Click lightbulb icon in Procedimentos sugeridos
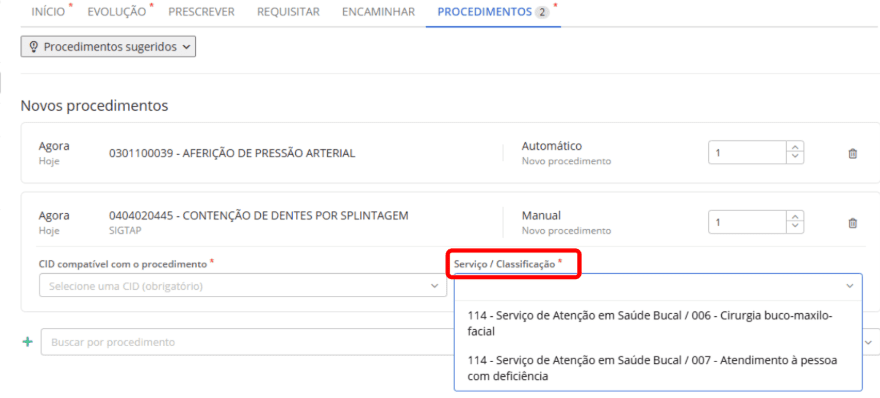The width and height of the screenshot is (880, 398). [33, 47]
